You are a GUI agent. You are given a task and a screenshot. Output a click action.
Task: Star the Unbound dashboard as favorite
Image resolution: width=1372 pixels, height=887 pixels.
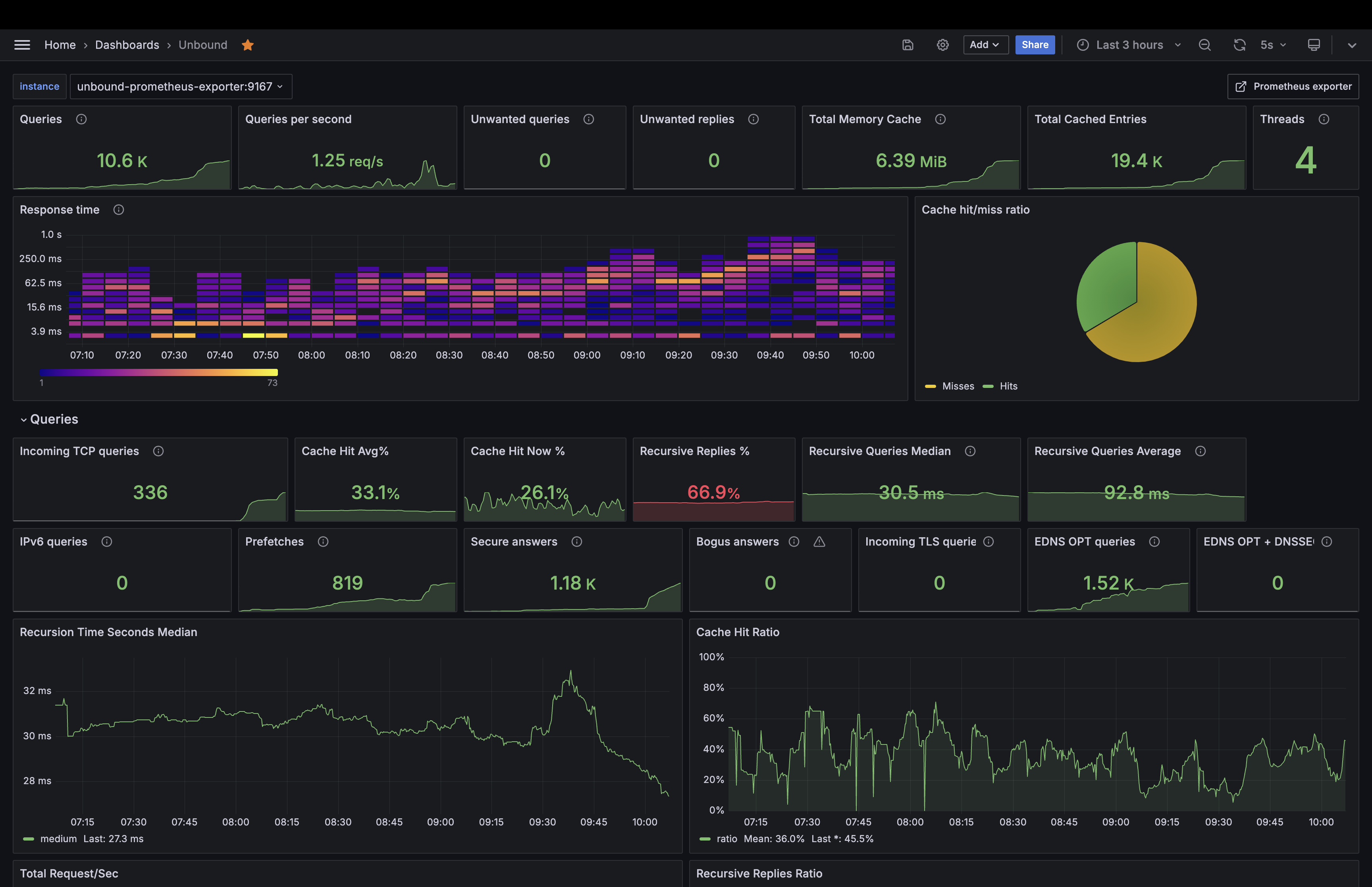click(x=248, y=45)
